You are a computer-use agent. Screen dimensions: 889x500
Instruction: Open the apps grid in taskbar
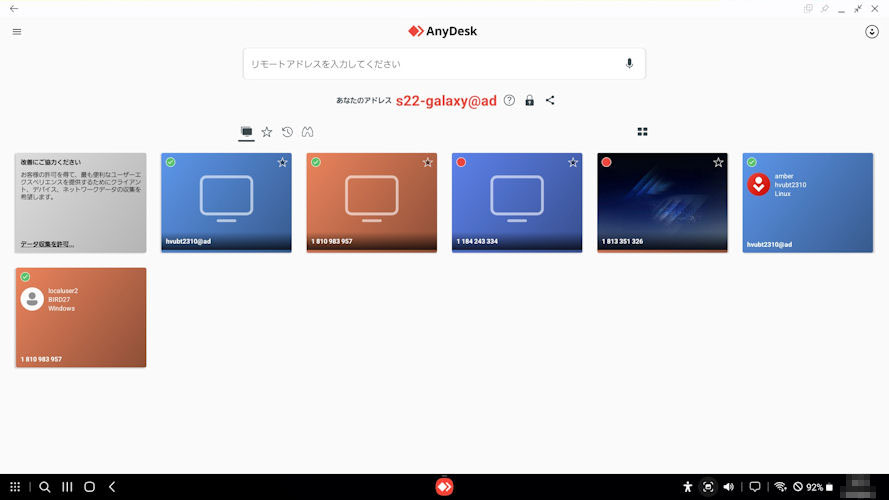pos(15,487)
